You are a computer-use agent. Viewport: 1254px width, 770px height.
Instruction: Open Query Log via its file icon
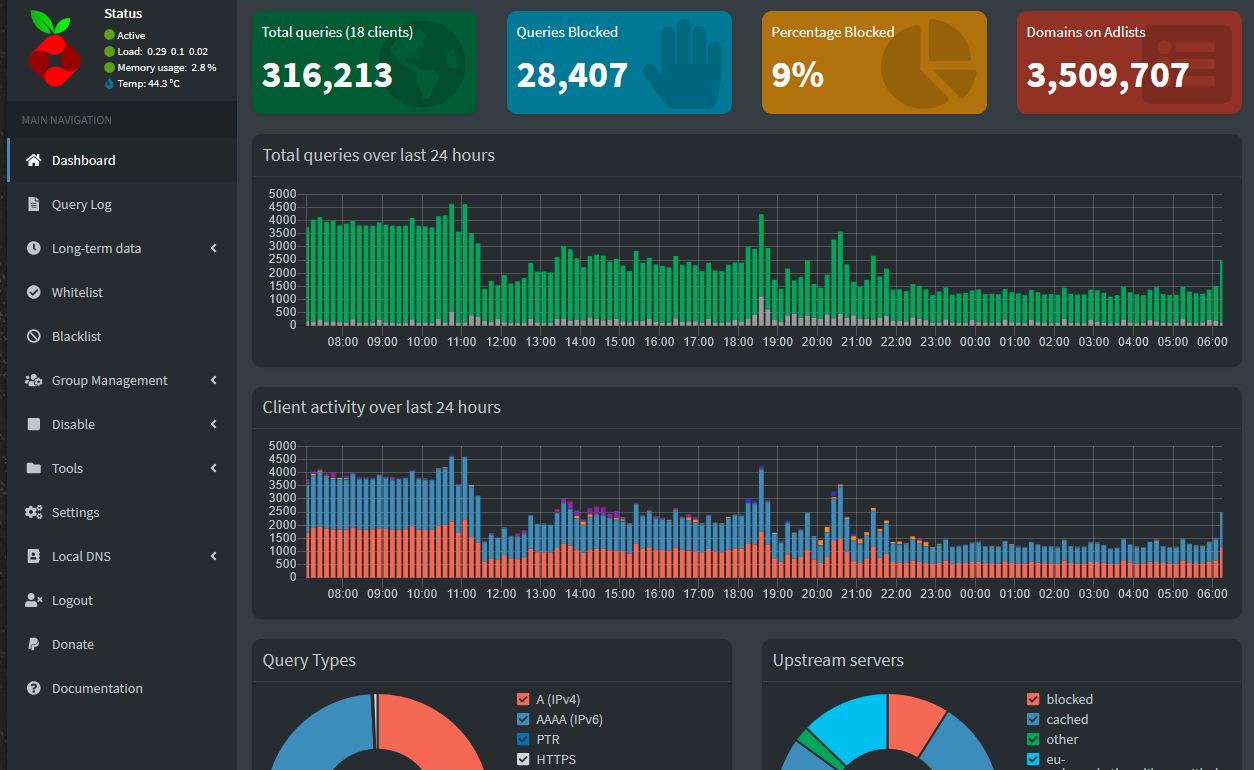30,204
